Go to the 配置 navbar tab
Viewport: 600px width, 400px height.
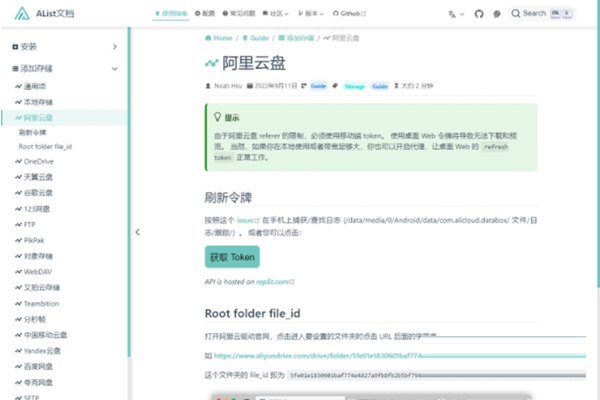[x=205, y=14]
